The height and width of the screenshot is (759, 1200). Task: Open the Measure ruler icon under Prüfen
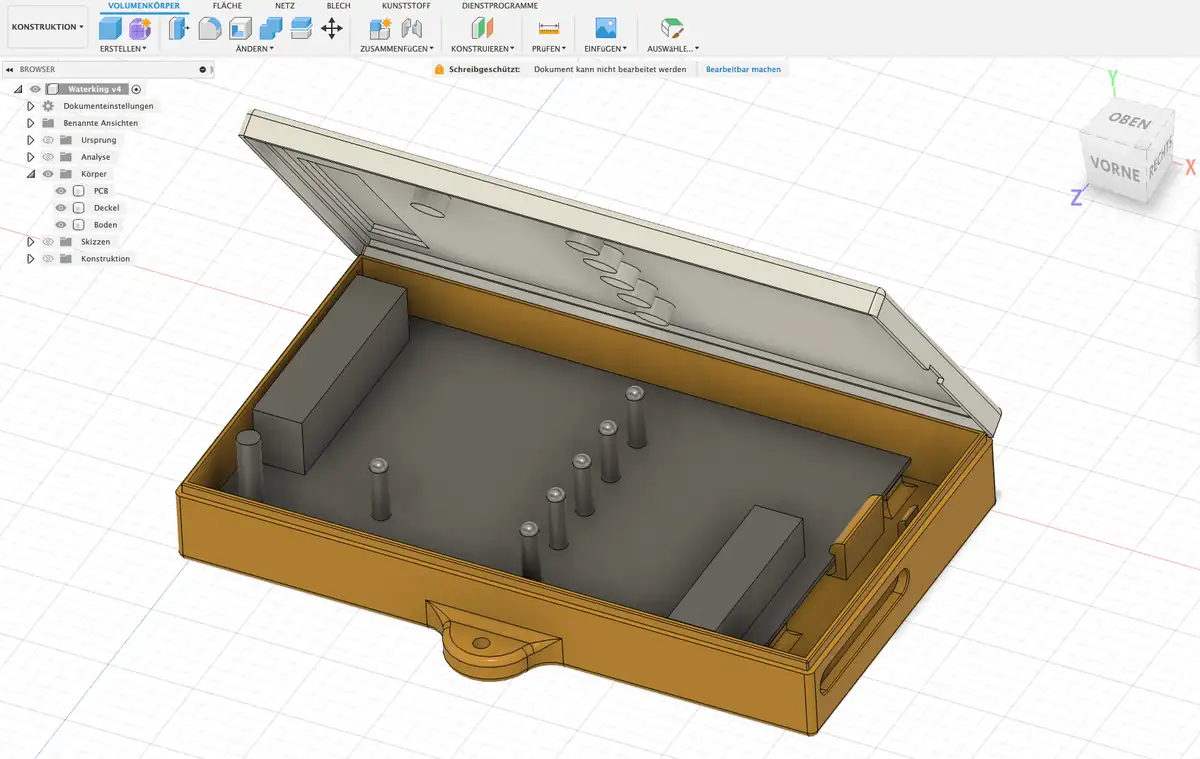point(548,29)
